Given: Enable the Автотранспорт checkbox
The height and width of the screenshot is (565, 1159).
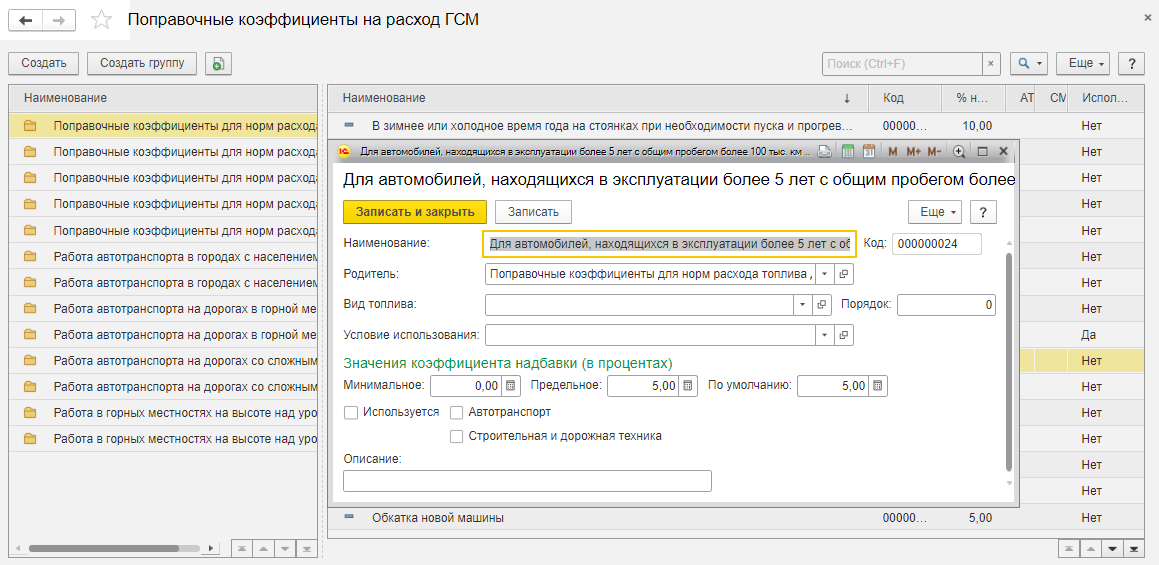Looking at the screenshot, I should pyautogui.click(x=457, y=413).
